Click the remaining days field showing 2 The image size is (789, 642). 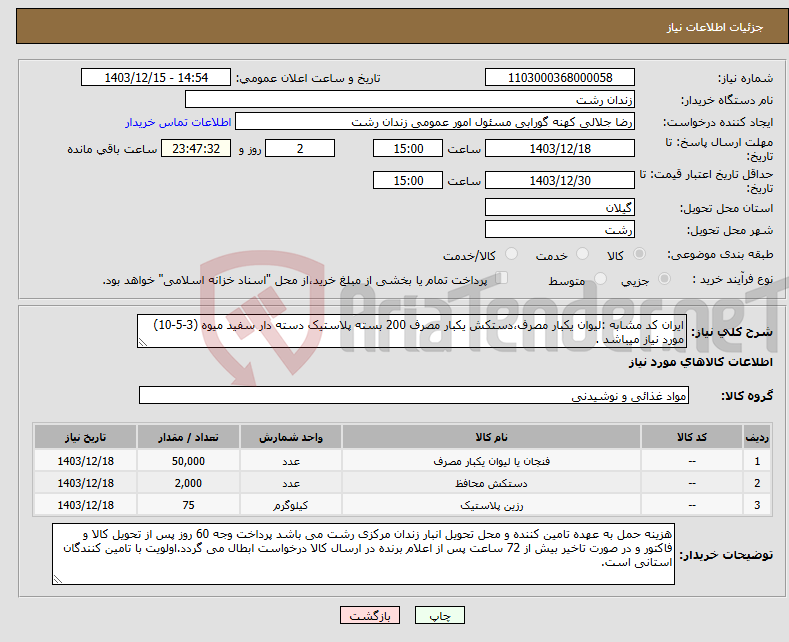tap(300, 148)
